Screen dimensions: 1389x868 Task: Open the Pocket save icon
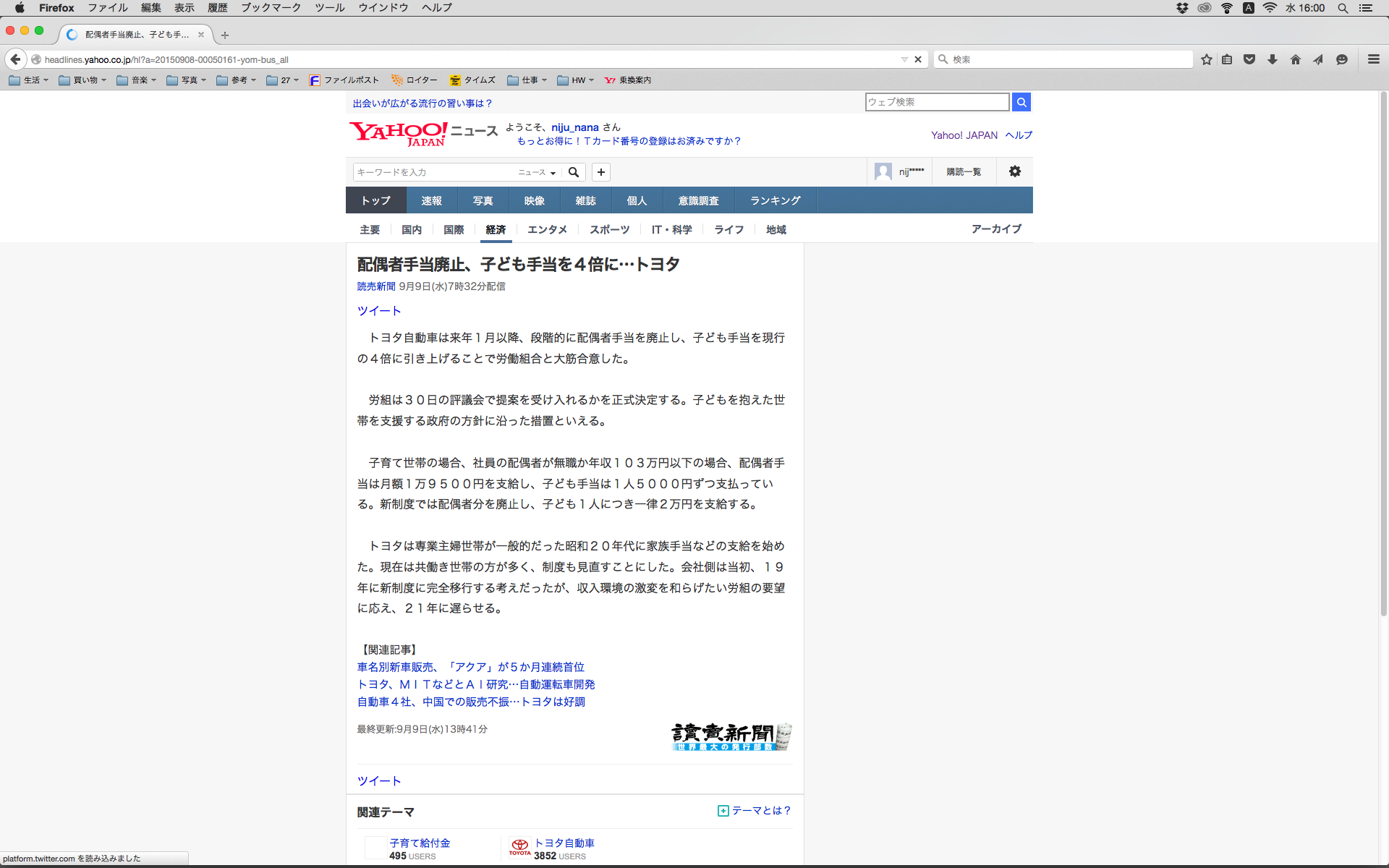[1249, 59]
